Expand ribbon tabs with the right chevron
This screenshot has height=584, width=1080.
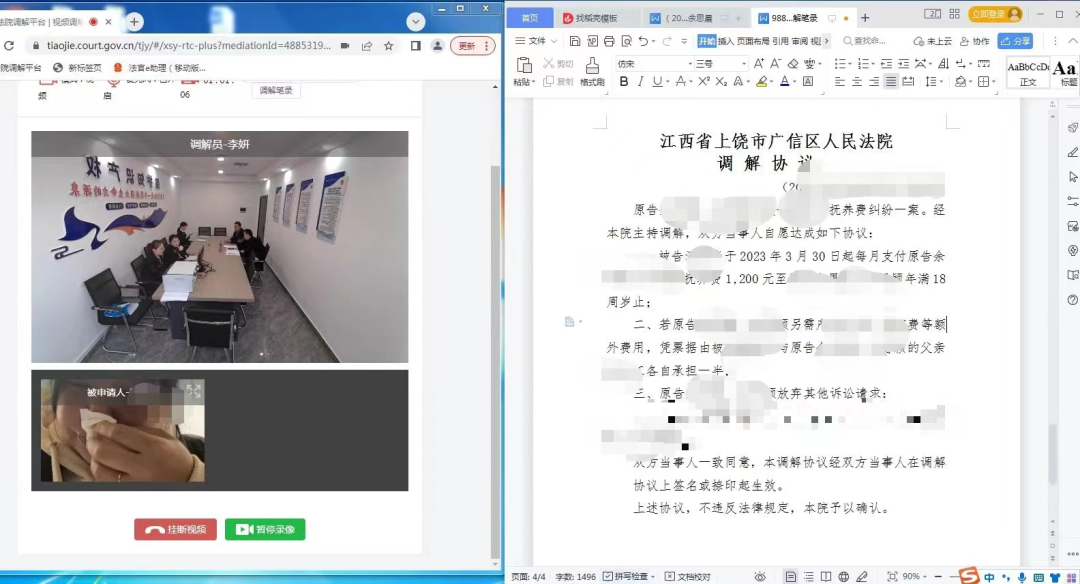coord(827,41)
